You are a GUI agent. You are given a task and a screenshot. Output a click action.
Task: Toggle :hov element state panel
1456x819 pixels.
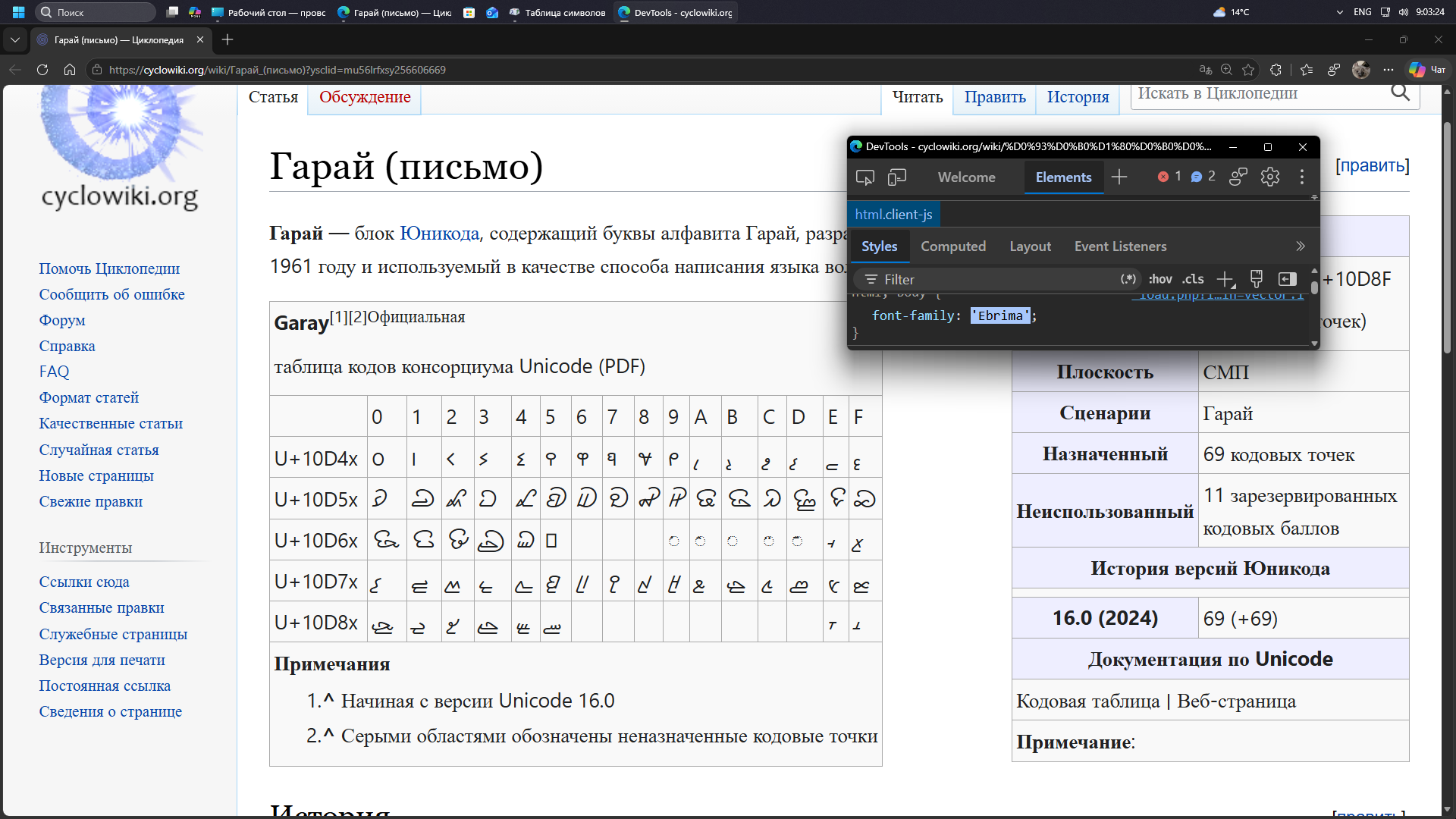pos(1159,279)
